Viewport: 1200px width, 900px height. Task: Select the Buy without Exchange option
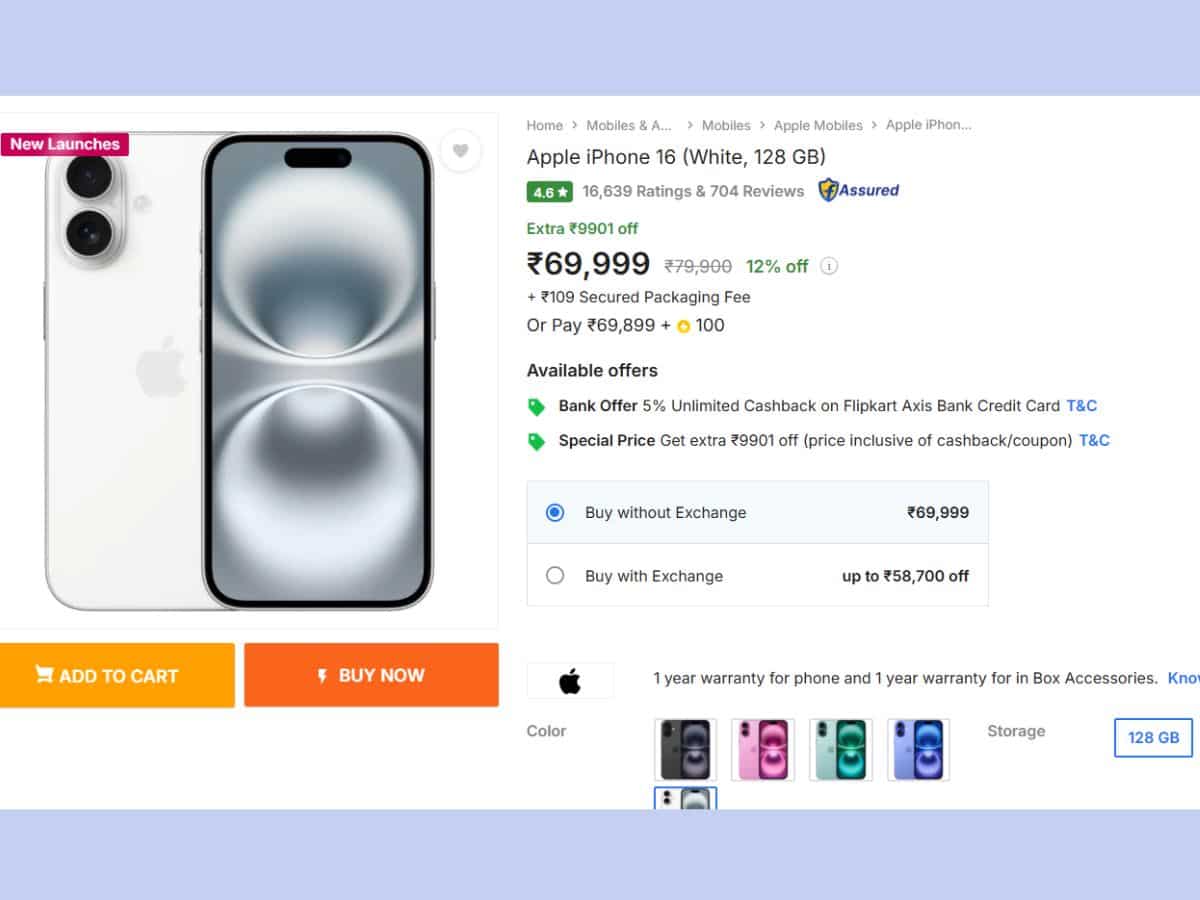click(556, 512)
